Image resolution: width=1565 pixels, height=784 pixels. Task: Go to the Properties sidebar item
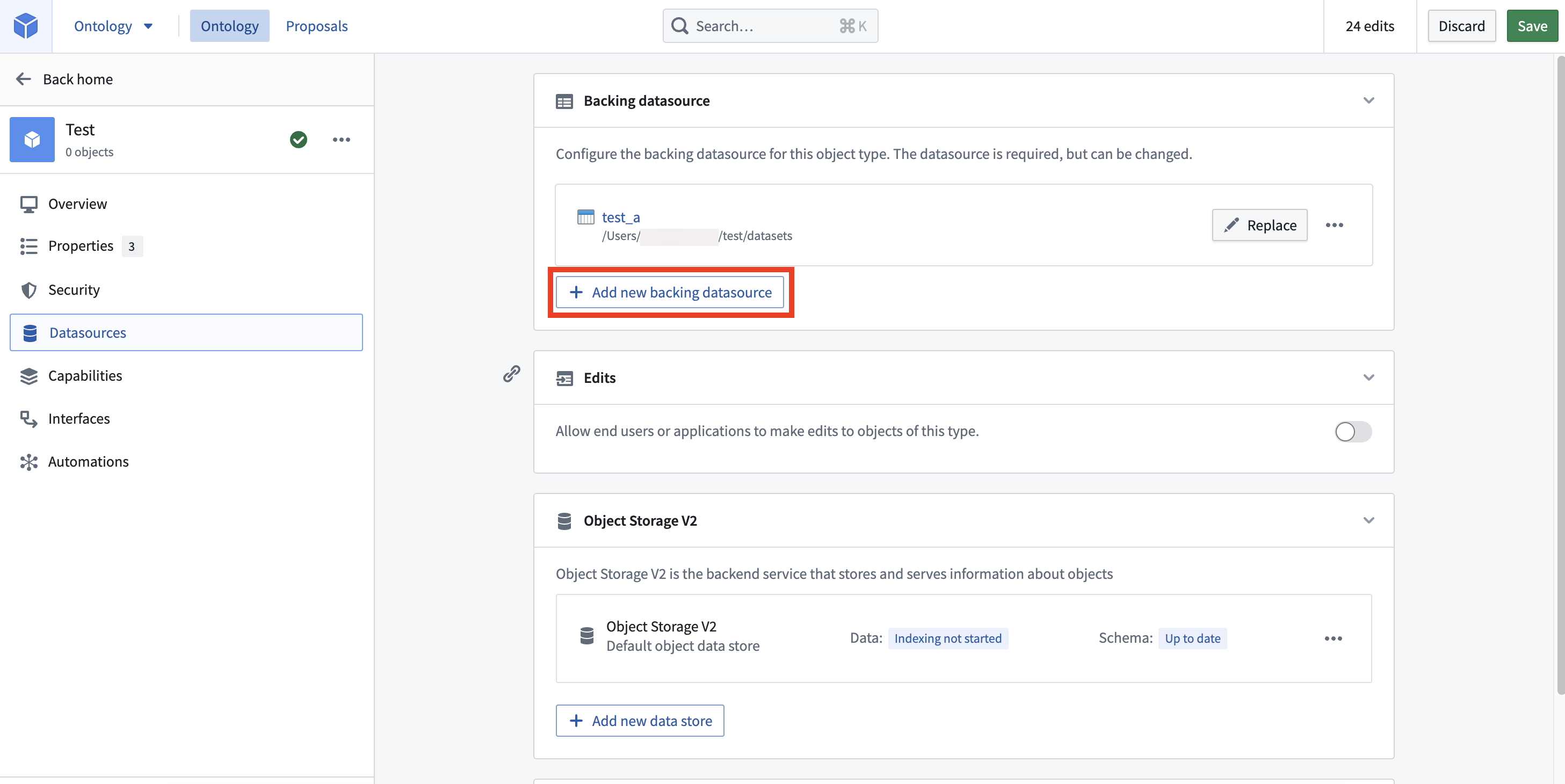pyautogui.click(x=186, y=246)
